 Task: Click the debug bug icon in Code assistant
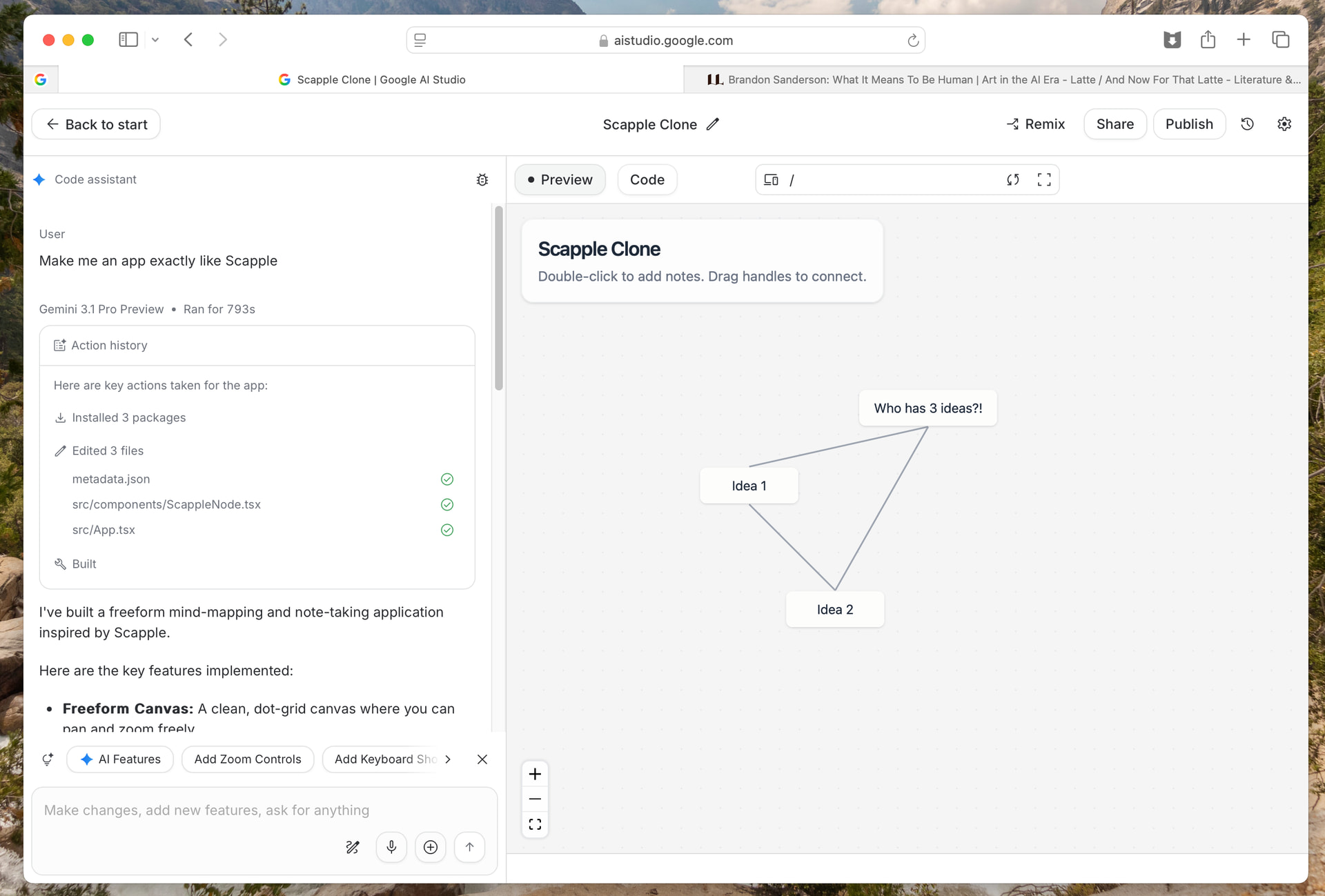click(x=482, y=179)
